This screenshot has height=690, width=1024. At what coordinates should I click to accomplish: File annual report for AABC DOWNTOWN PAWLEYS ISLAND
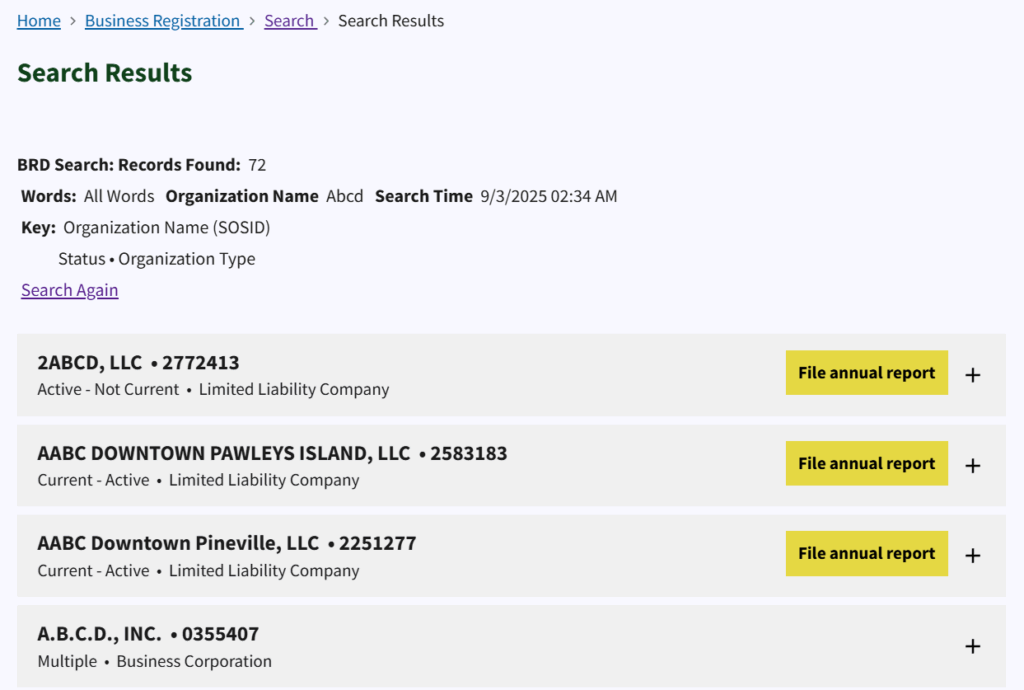[866, 463]
